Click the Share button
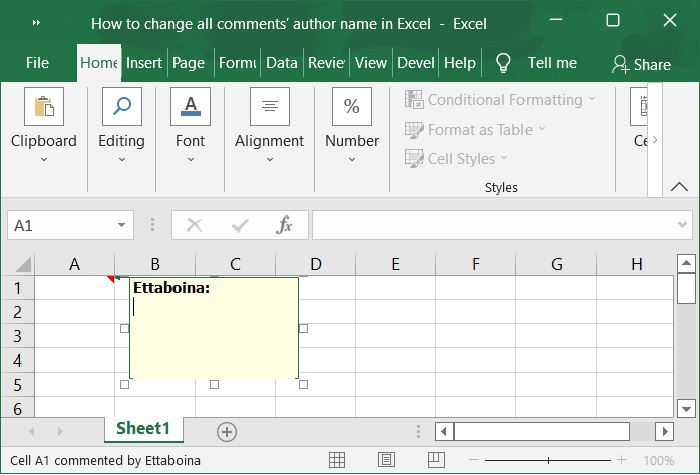700x475 pixels. 641,64
